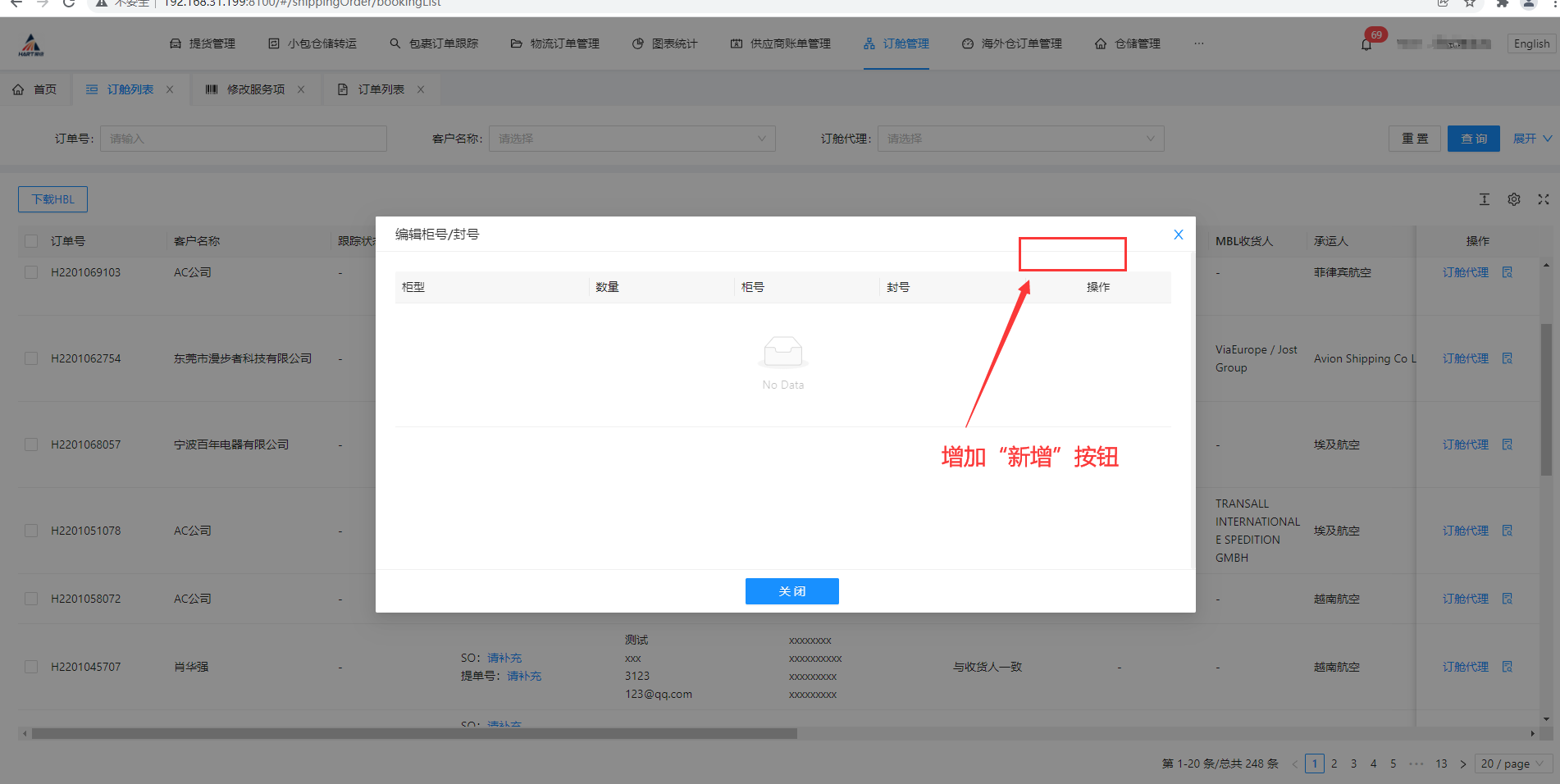The image size is (1560, 784).
Task: Close the 编辑柜号/封号 dialog with X
Action: click(1179, 235)
